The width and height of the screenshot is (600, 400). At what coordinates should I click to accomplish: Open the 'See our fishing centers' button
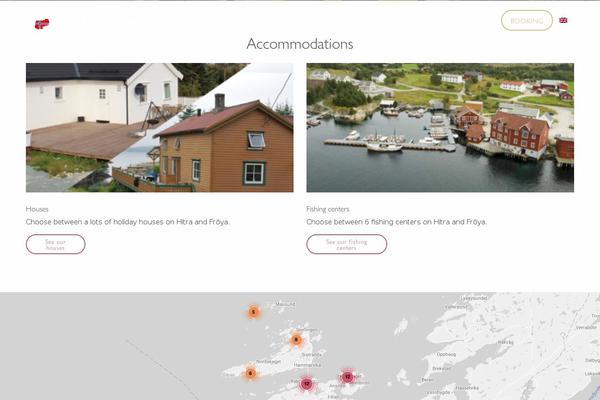point(346,244)
